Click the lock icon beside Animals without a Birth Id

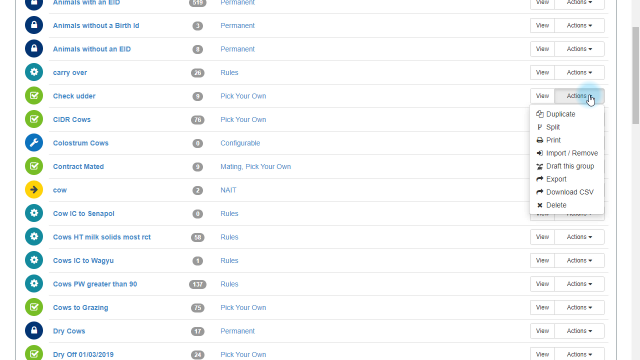click(x=34, y=25)
